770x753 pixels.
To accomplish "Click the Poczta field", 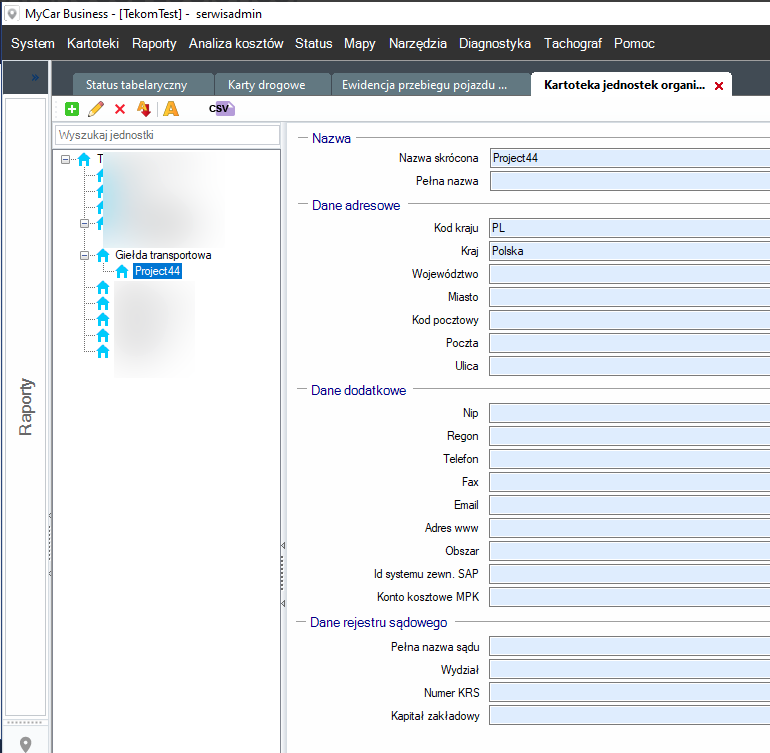I will (x=630, y=343).
